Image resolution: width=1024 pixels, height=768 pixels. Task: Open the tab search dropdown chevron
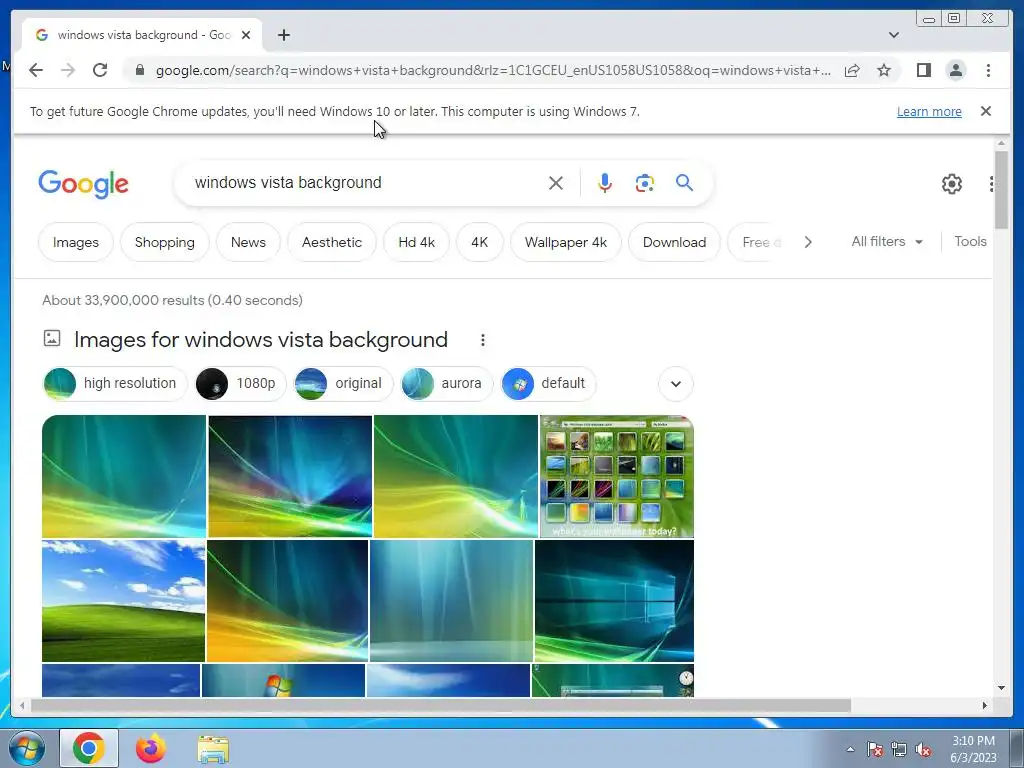point(893,35)
